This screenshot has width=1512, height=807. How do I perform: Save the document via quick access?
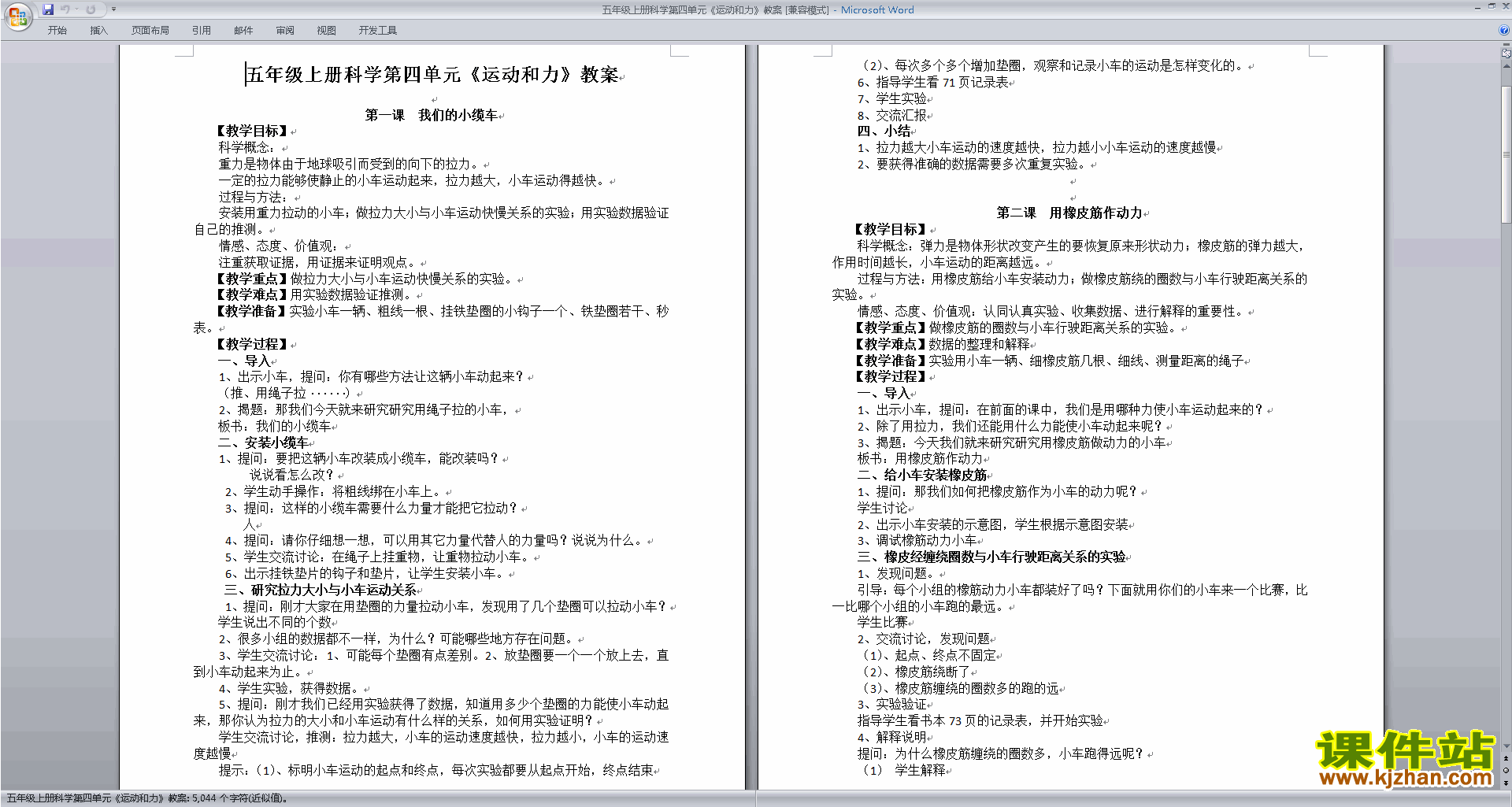pyautogui.click(x=49, y=9)
